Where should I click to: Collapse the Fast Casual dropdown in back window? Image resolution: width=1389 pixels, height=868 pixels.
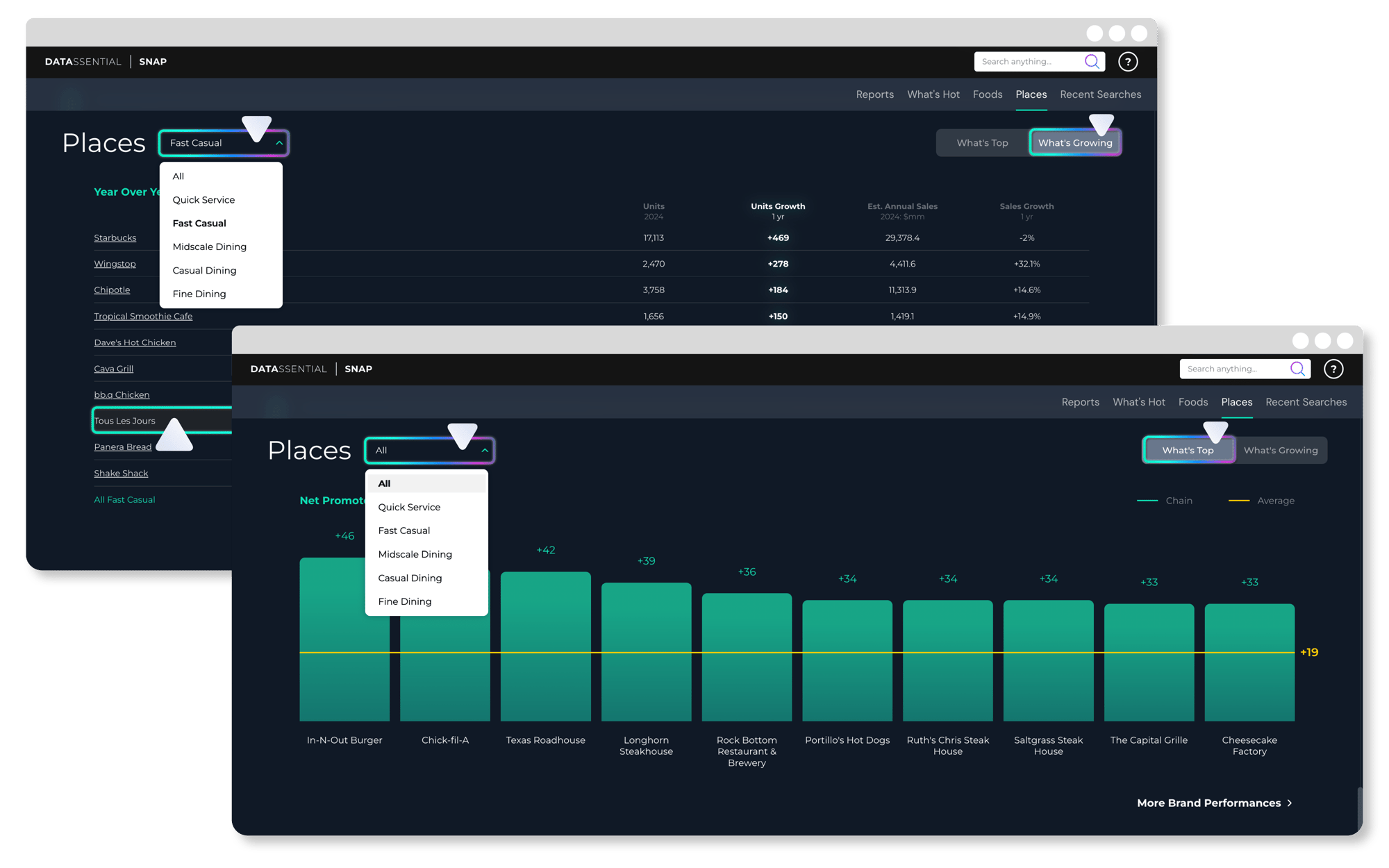[279, 143]
